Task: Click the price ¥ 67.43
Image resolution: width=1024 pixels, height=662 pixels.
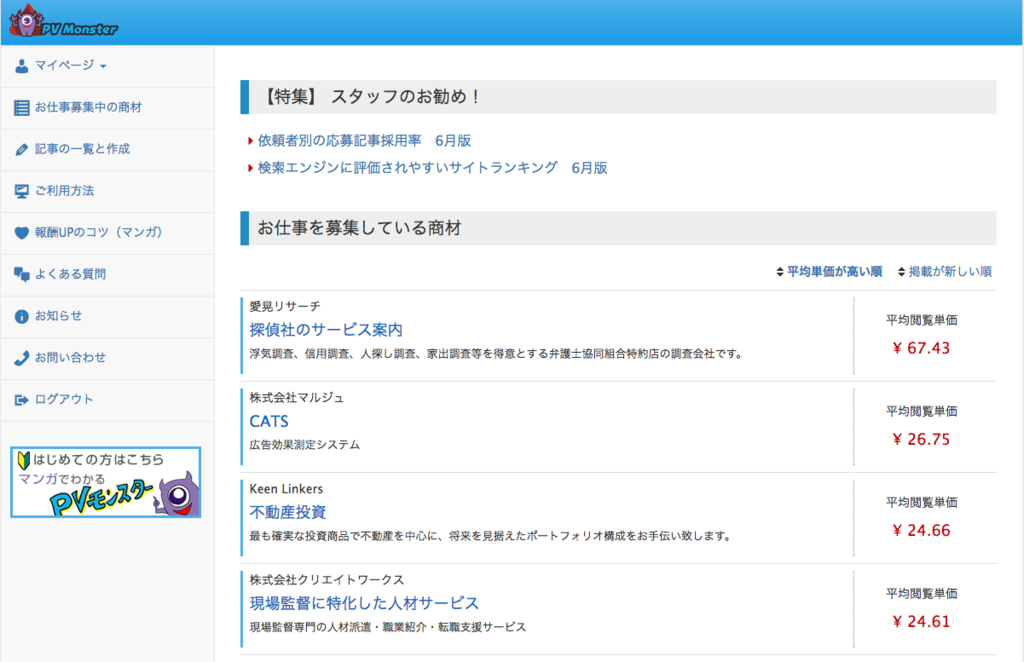Action: point(921,348)
